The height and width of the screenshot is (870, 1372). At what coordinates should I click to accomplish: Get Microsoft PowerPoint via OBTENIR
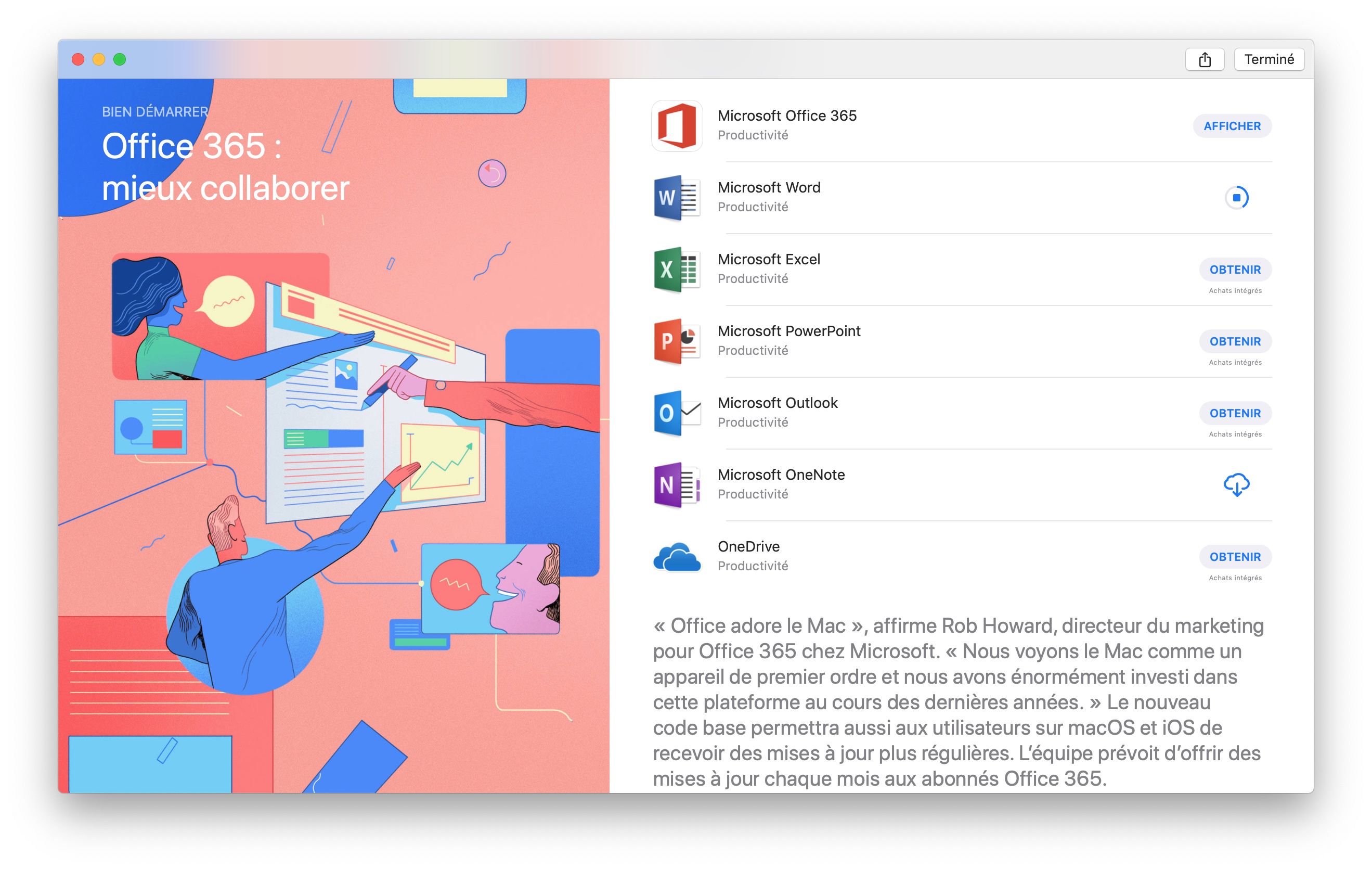(1235, 341)
